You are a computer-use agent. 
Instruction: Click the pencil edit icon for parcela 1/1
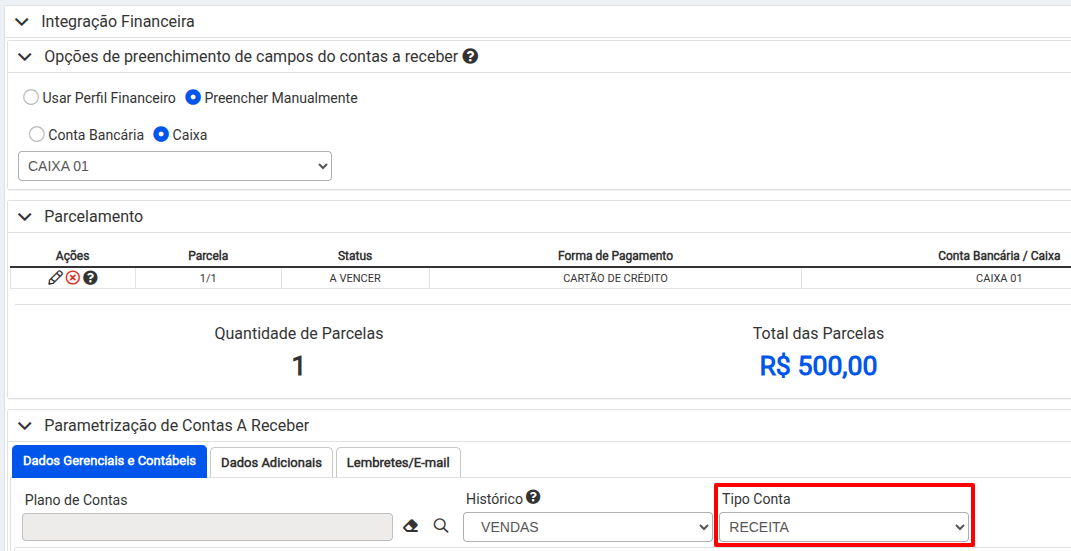(x=55, y=278)
